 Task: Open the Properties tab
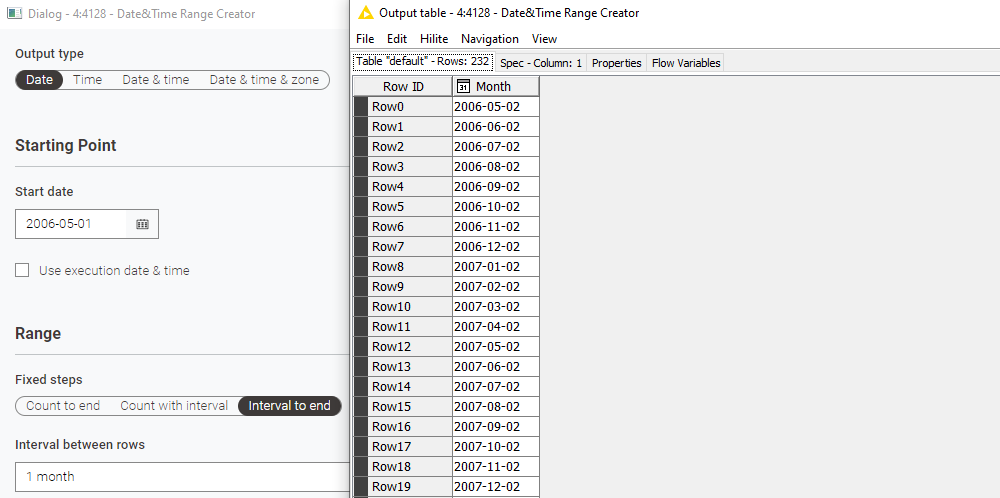click(616, 63)
